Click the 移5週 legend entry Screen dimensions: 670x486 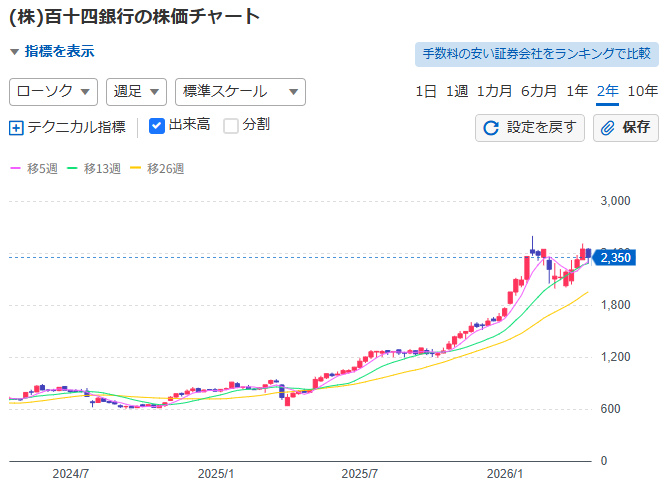34,169
